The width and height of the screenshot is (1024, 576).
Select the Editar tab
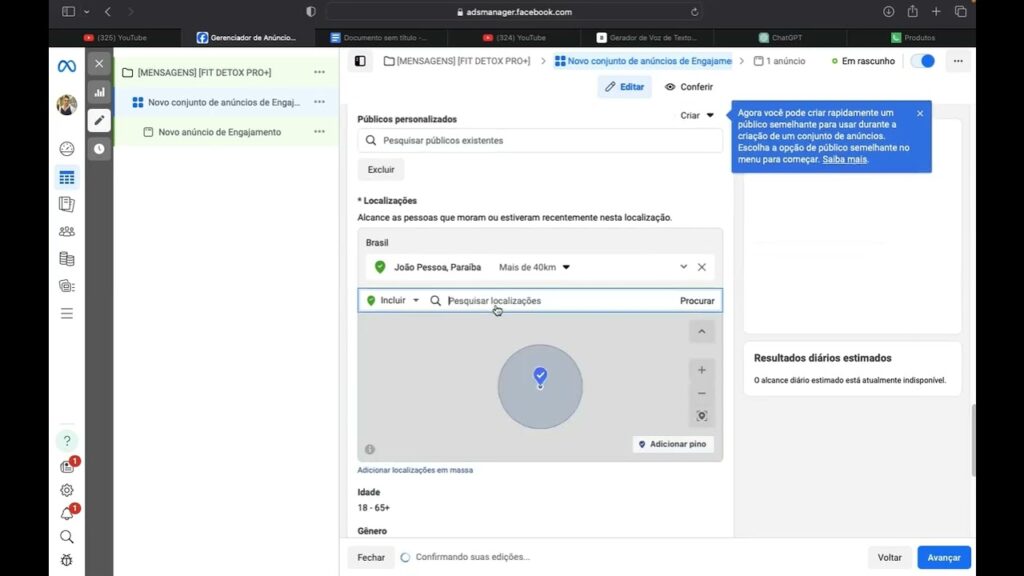(x=624, y=87)
